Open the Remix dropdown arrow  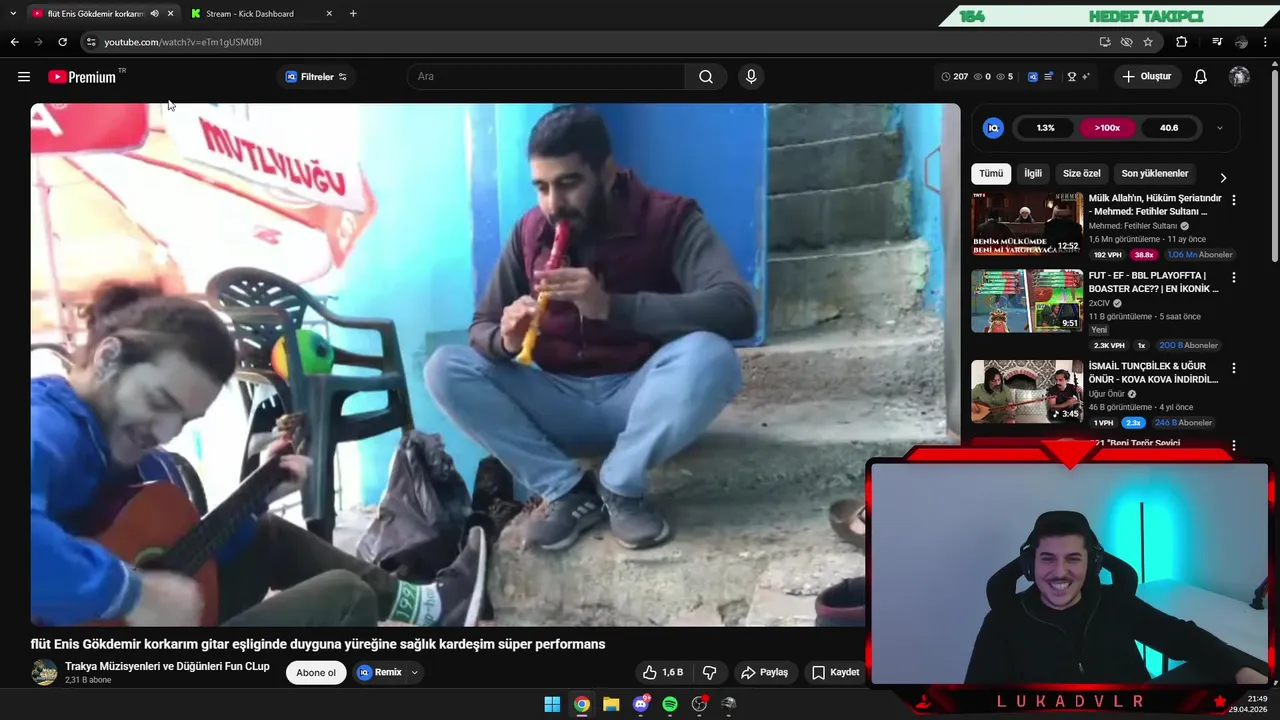point(414,673)
